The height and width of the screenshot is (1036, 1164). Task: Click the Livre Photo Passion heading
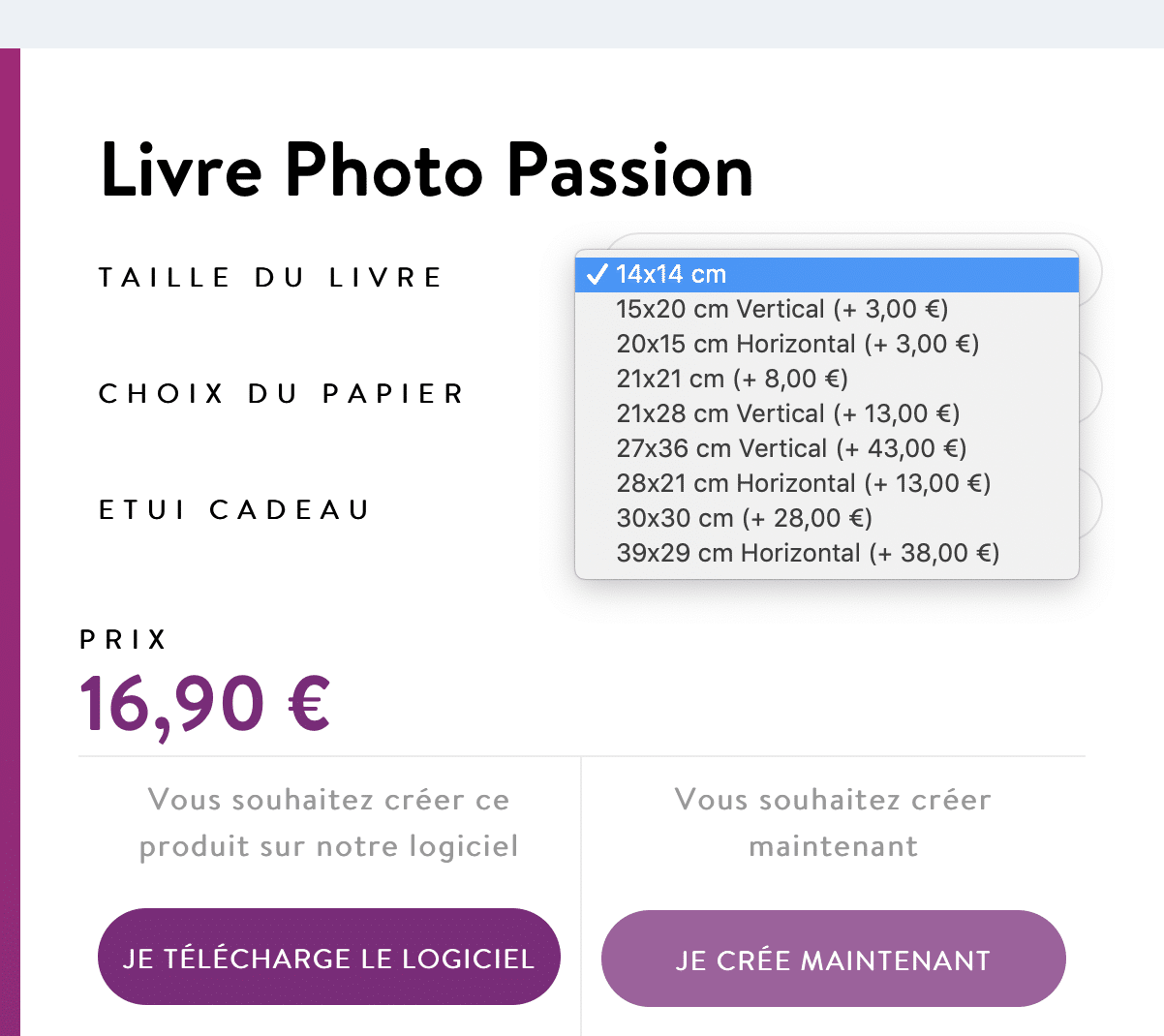pos(426,170)
